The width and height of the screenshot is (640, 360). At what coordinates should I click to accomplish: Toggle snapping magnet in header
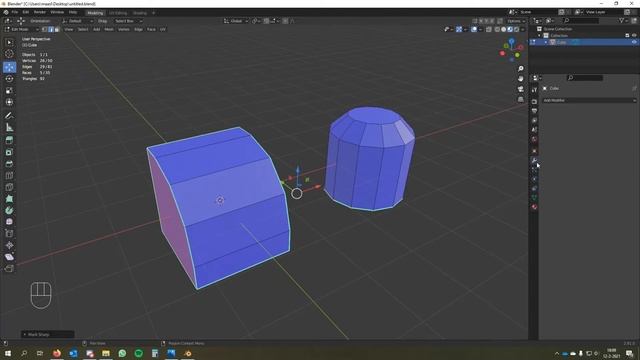(266, 21)
